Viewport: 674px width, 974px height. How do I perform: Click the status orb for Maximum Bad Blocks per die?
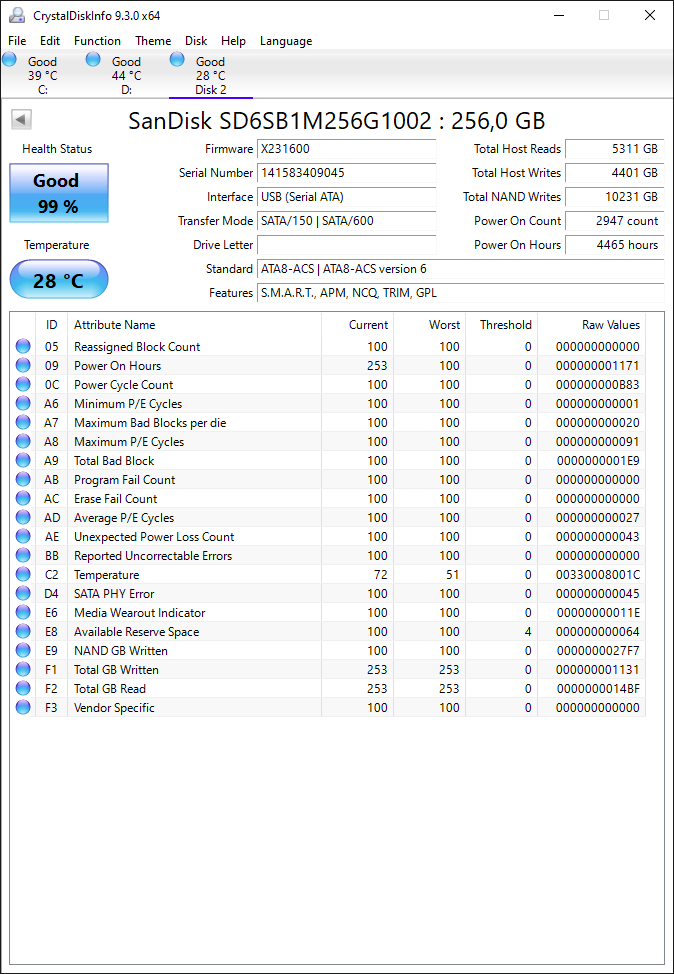pos(23,422)
